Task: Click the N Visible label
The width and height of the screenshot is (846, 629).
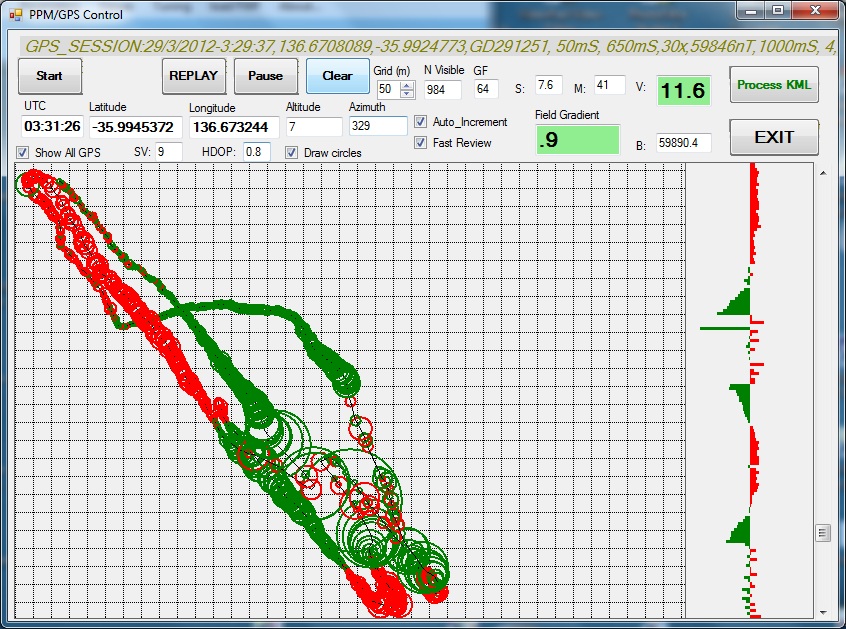Action: 444,70
